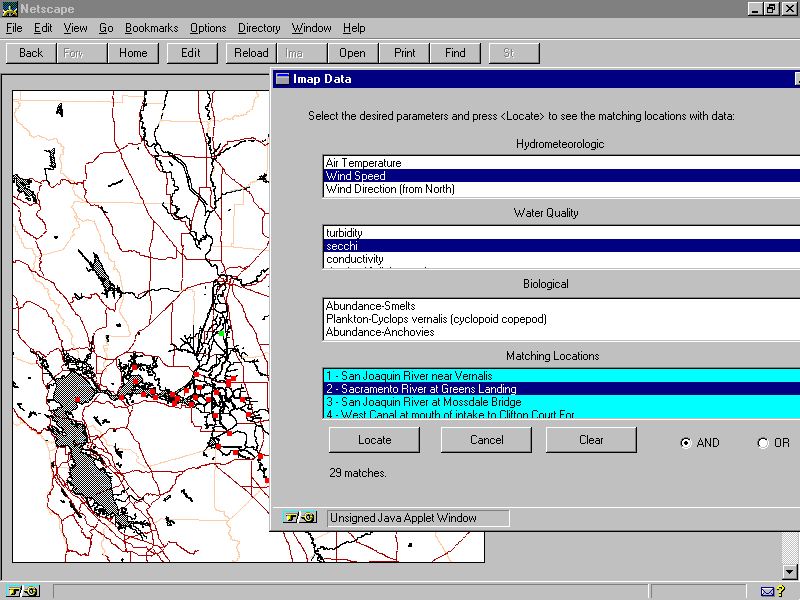800x600 pixels.
Task: Click the Print toolbar button
Action: [404, 53]
